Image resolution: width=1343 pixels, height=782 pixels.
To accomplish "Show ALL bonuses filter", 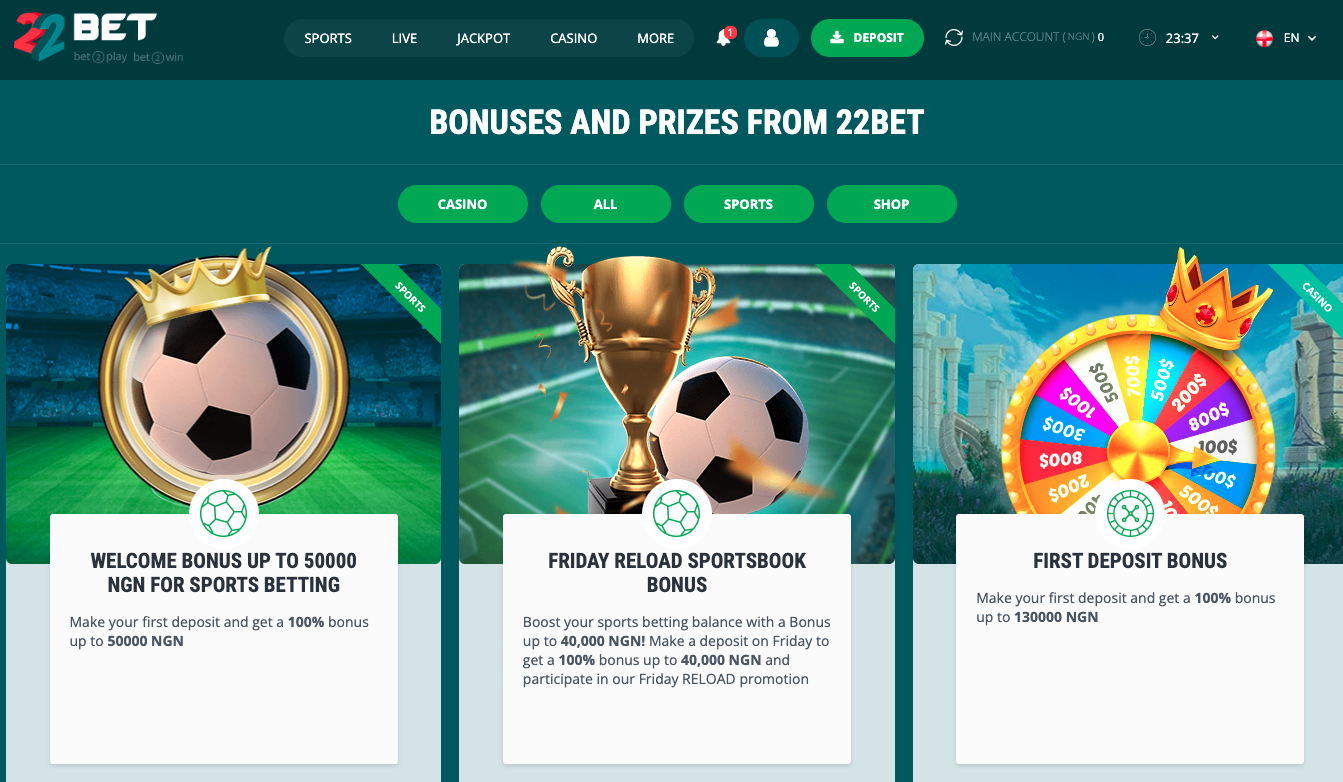I will (606, 204).
